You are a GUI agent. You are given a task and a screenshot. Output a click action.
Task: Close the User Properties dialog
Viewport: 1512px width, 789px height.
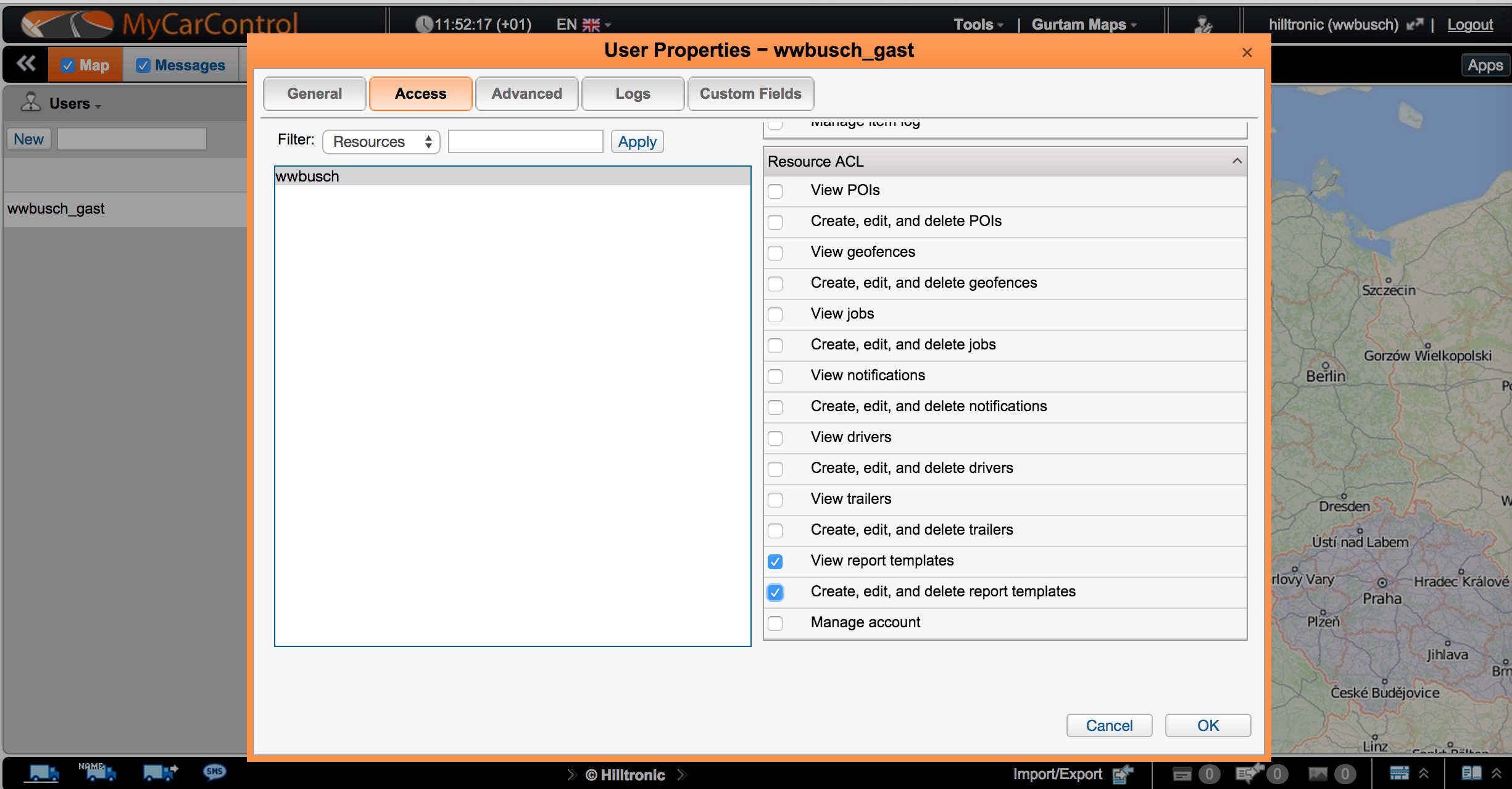click(x=1247, y=52)
